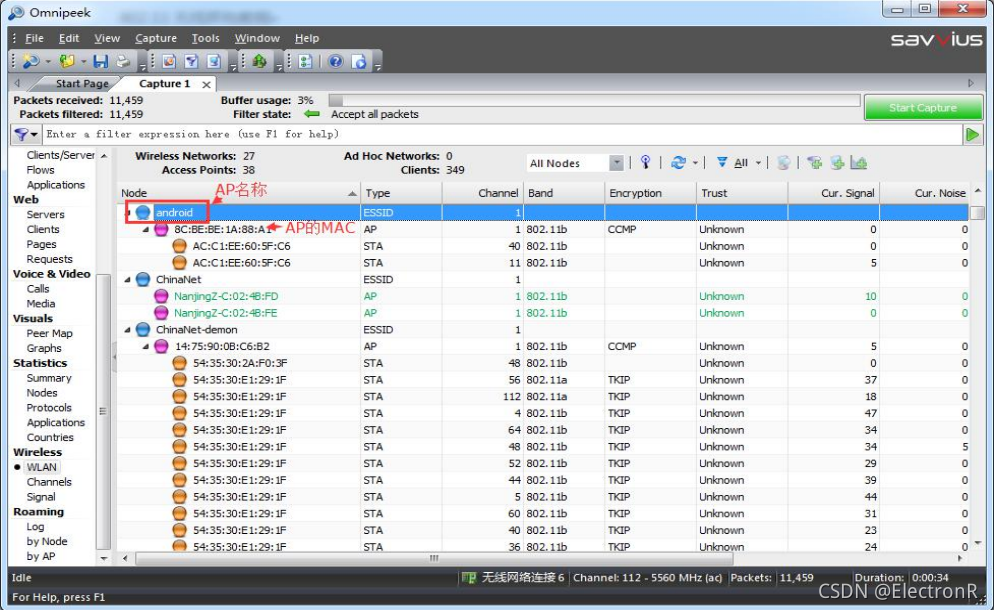Click the green apply-filter arrow button
Image resolution: width=994 pixels, height=610 pixels.
click(972, 134)
